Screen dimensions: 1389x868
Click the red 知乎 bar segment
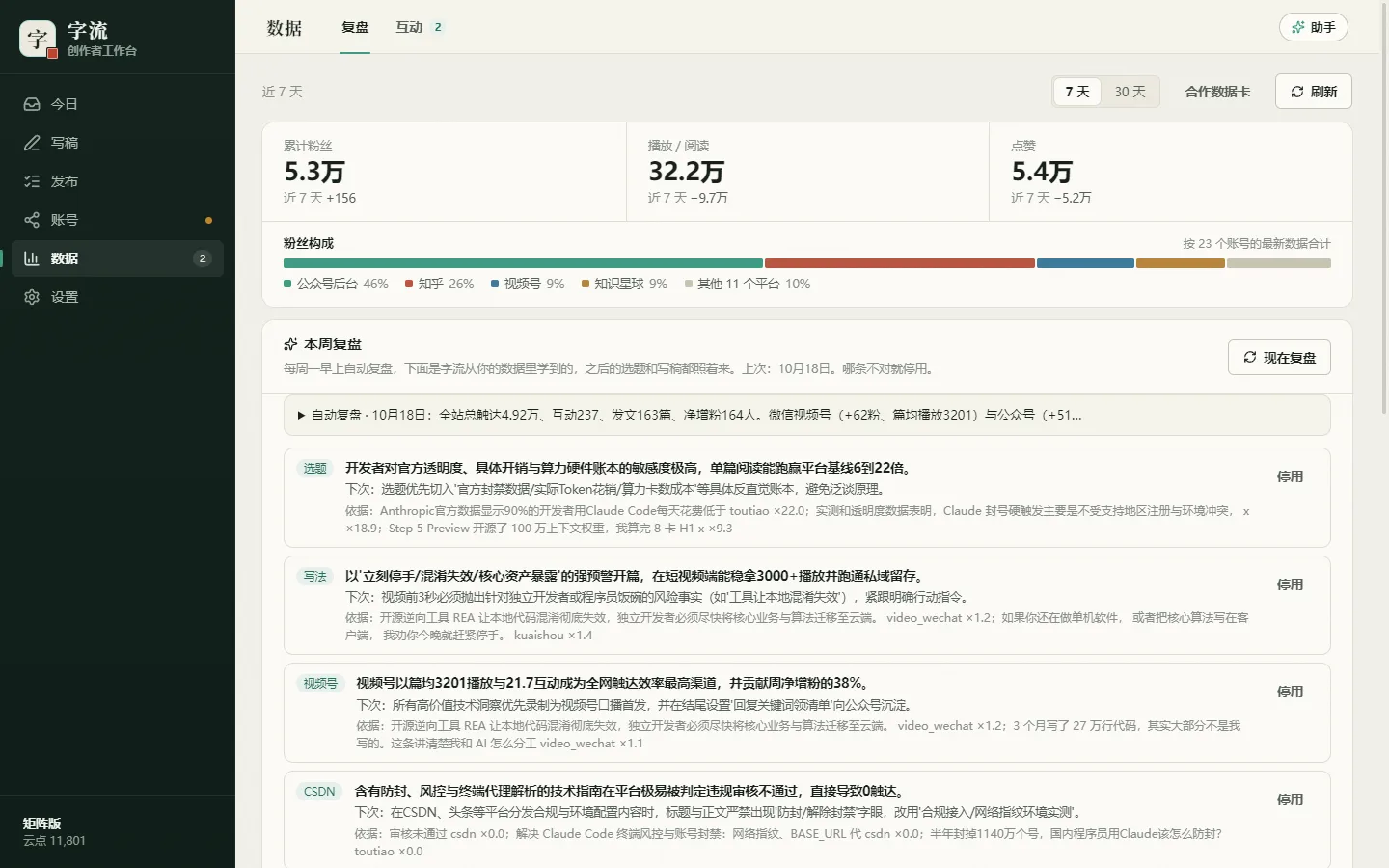[900, 263]
